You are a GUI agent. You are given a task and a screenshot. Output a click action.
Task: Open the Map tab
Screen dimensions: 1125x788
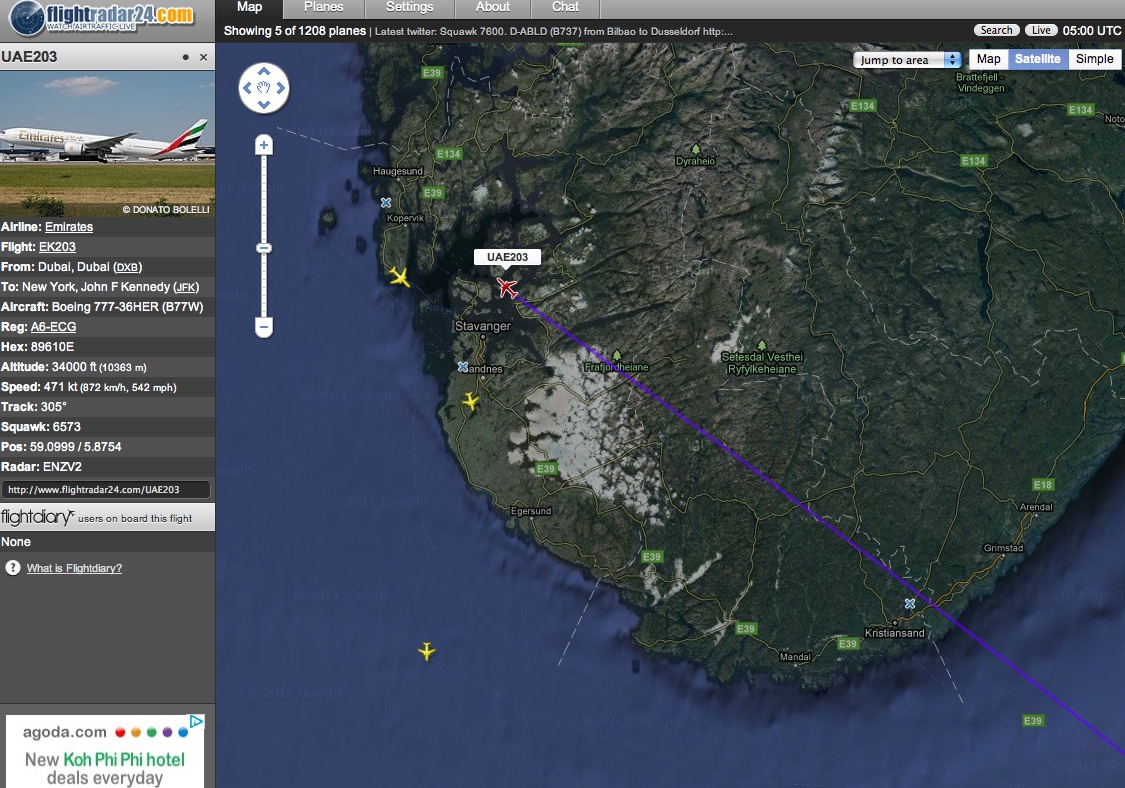click(250, 7)
